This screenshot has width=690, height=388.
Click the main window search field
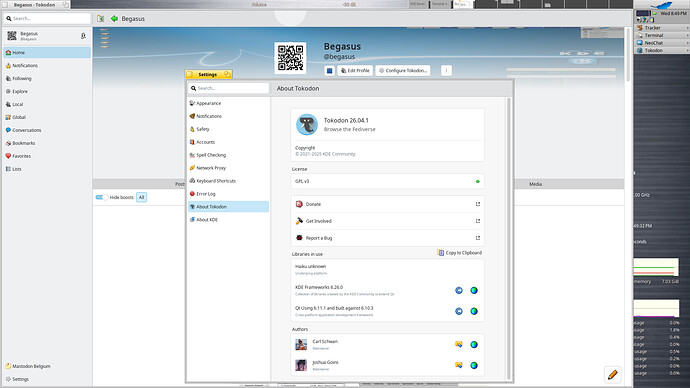pyautogui.click(x=47, y=18)
